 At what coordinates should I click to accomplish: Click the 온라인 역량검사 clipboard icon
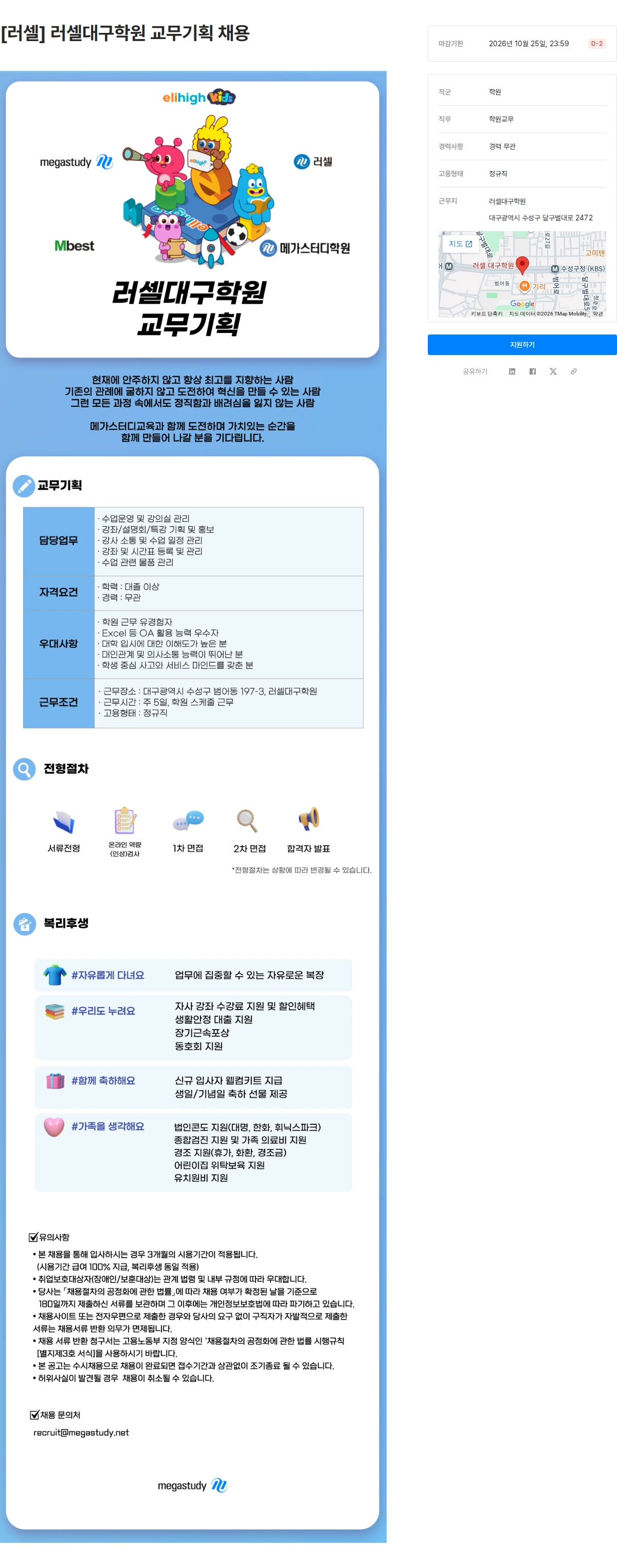tap(125, 820)
